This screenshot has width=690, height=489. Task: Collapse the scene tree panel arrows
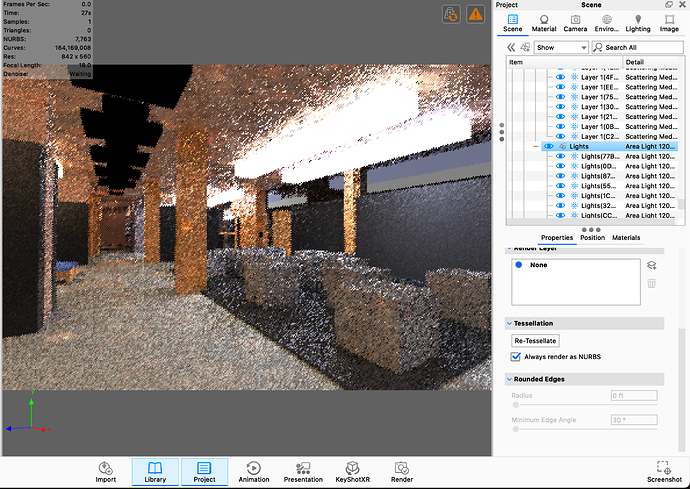(511, 47)
